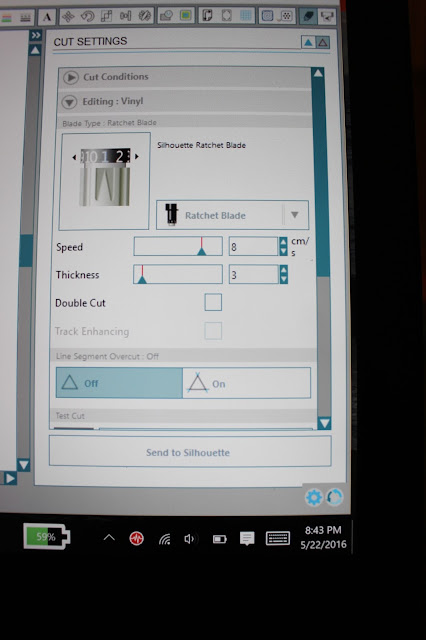Show hidden tray icons chevron
The height and width of the screenshot is (640, 426).
pos(109,538)
